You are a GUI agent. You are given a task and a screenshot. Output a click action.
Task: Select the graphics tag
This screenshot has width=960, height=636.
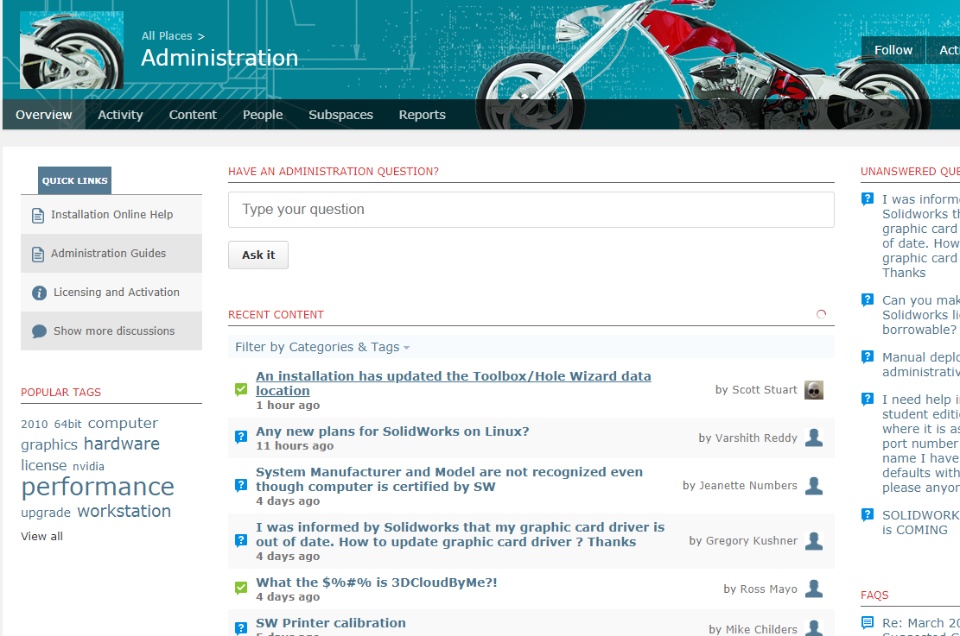pyautogui.click(x=49, y=444)
